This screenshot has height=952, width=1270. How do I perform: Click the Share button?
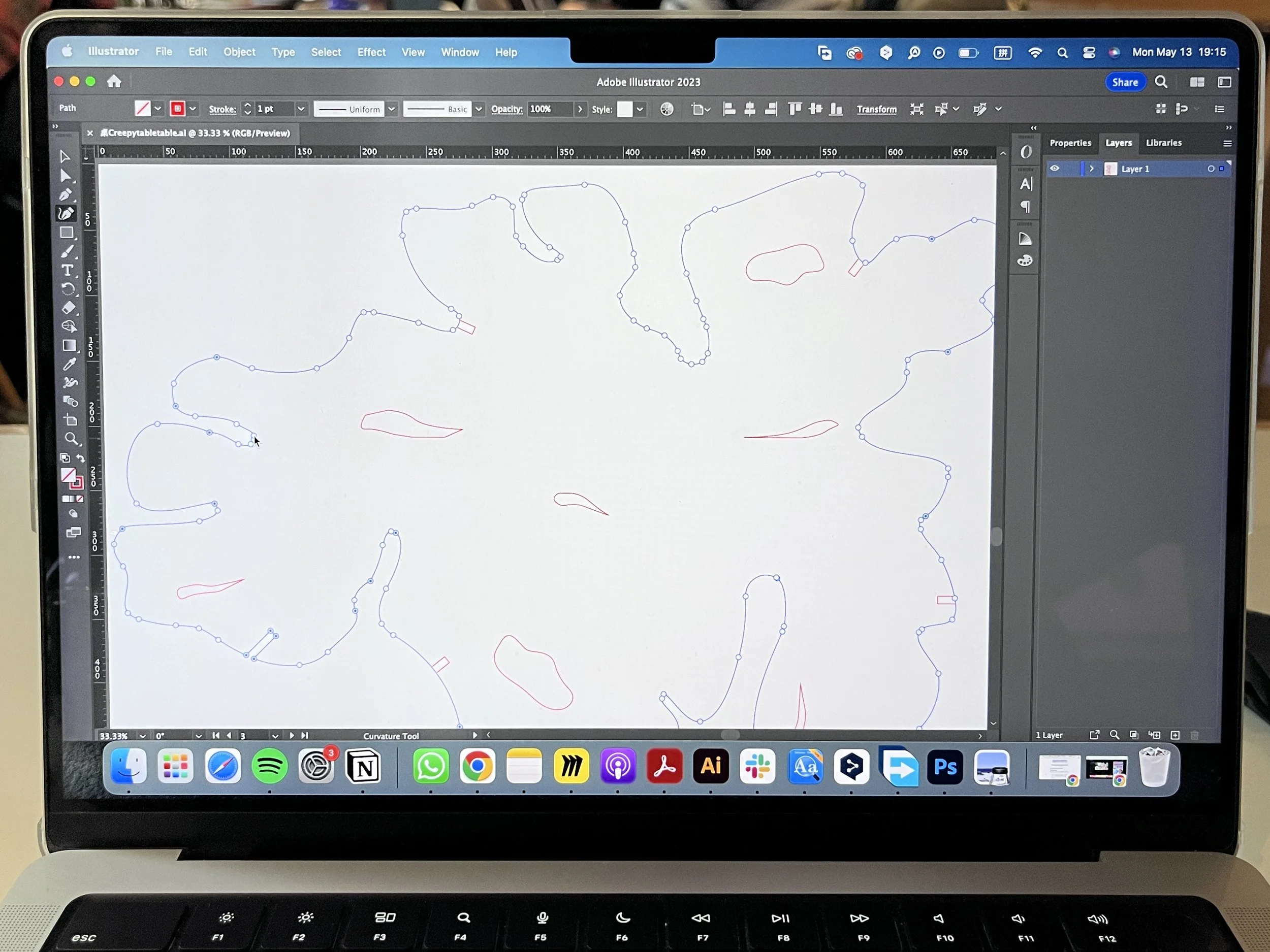point(1124,82)
